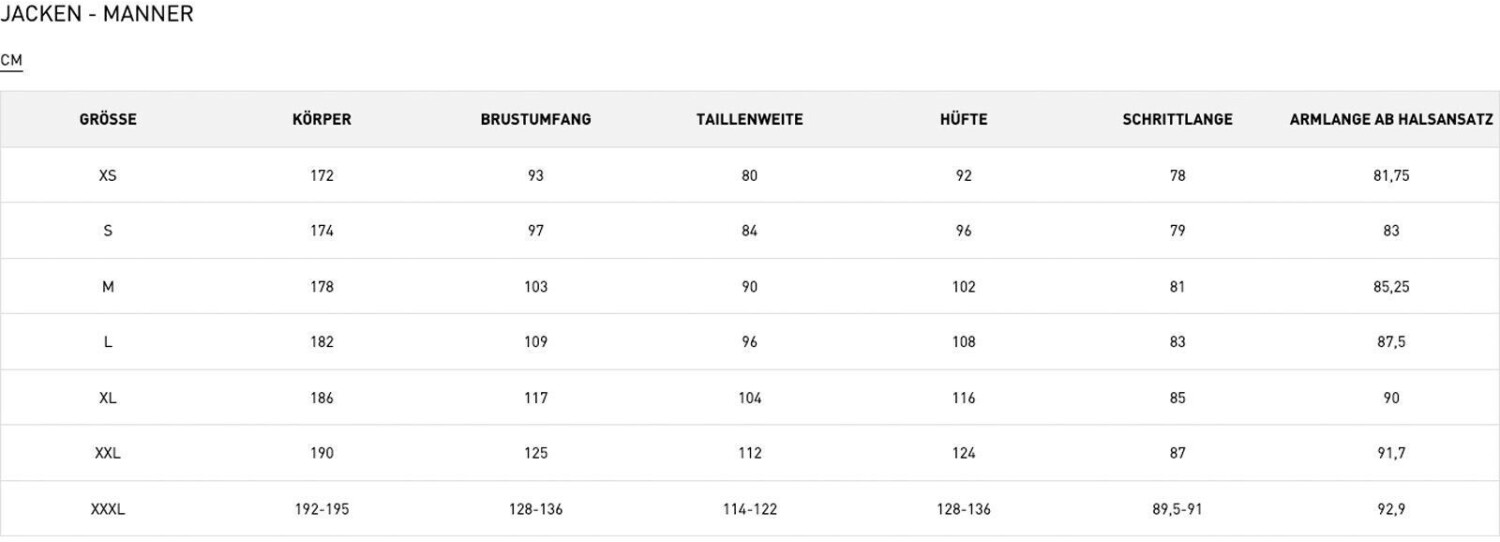Click the Hüfte column header

tap(964, 120)
